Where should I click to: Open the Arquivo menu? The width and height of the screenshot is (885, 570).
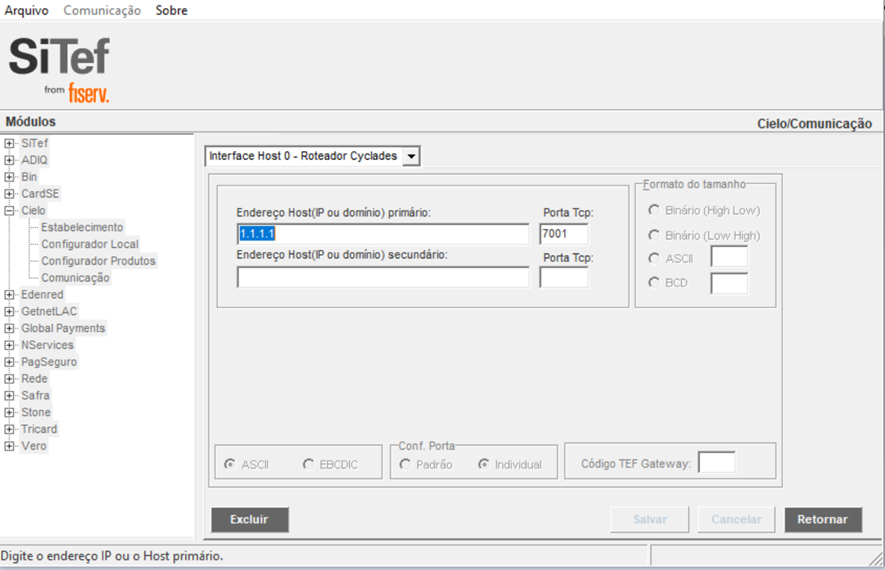click(x=27, y=10)
